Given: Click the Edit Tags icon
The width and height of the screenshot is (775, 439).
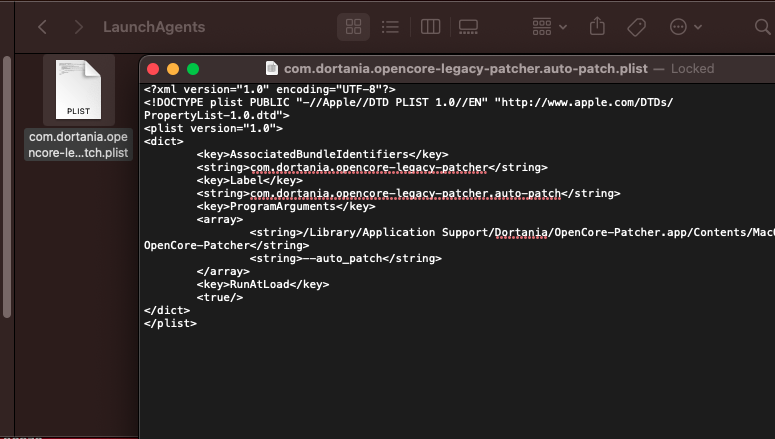Looking at the screenshot, I should point(636,27).
